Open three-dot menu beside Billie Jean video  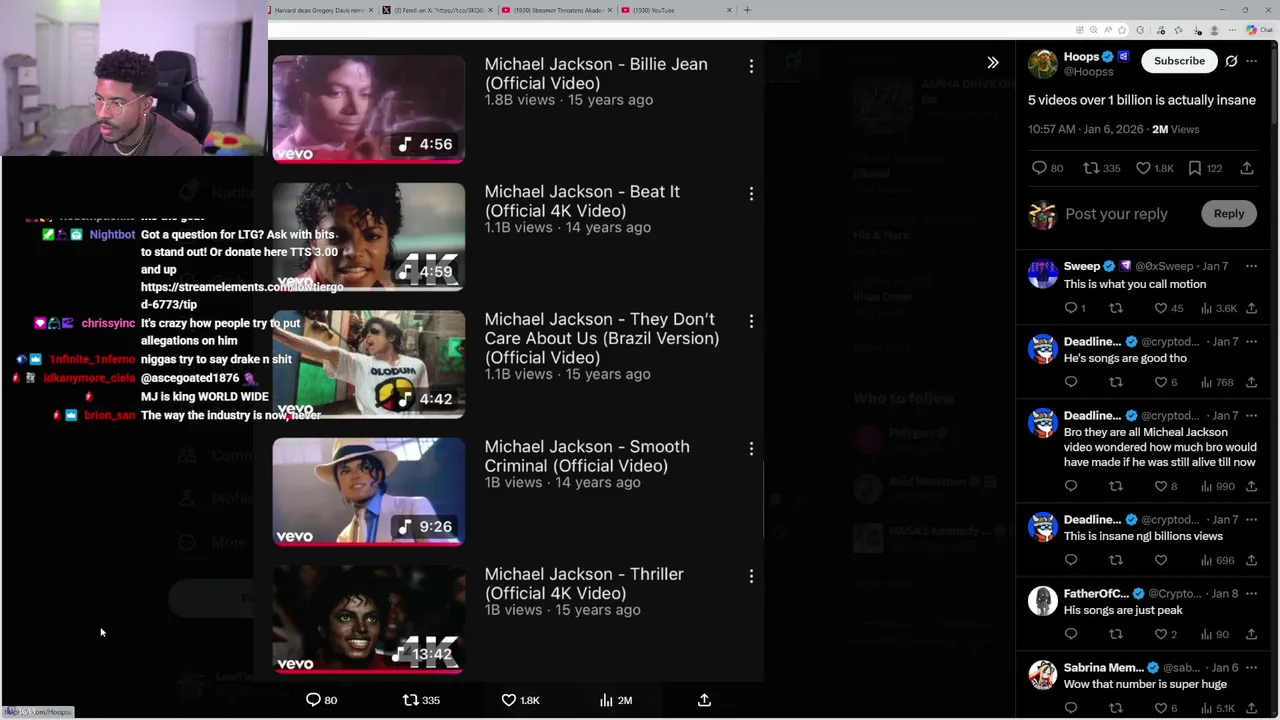[751, 66]
